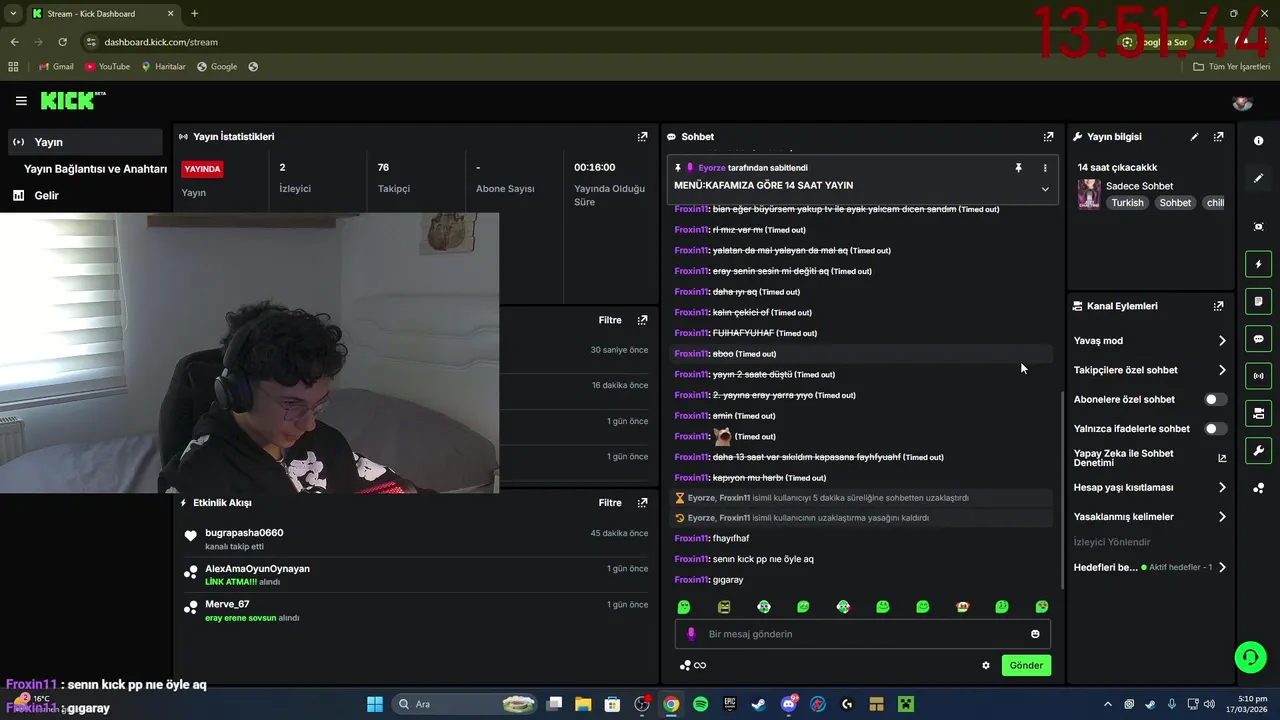Click the chat panel scrollbar
1280x720 pixels.
1061,490
